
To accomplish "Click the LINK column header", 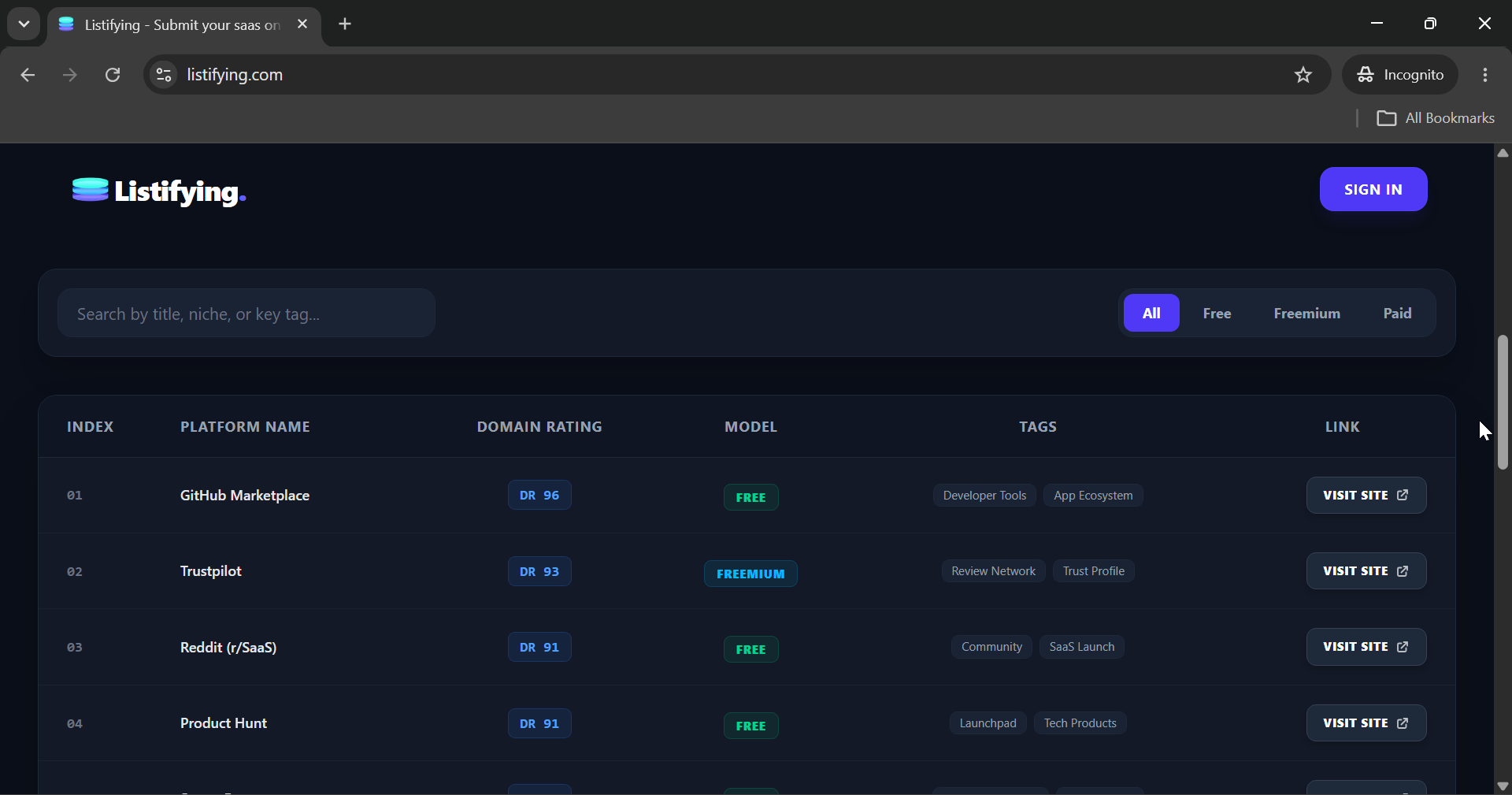I will tap(1342, 427).
